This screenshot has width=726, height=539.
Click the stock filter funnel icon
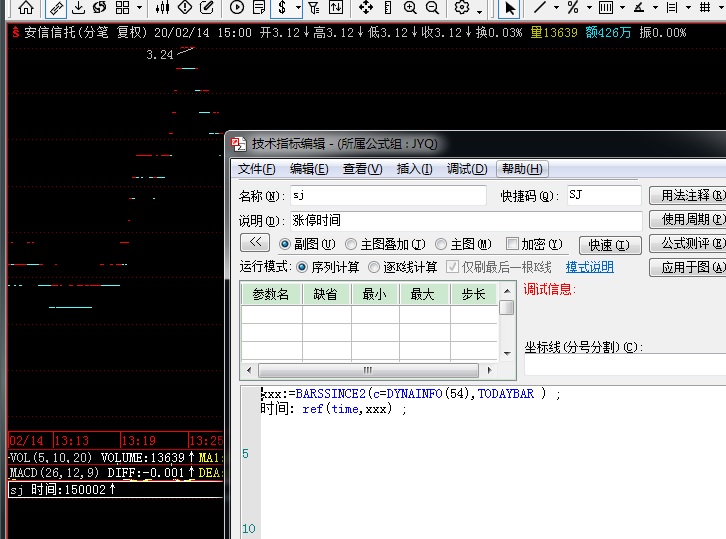tap(314, 7)
